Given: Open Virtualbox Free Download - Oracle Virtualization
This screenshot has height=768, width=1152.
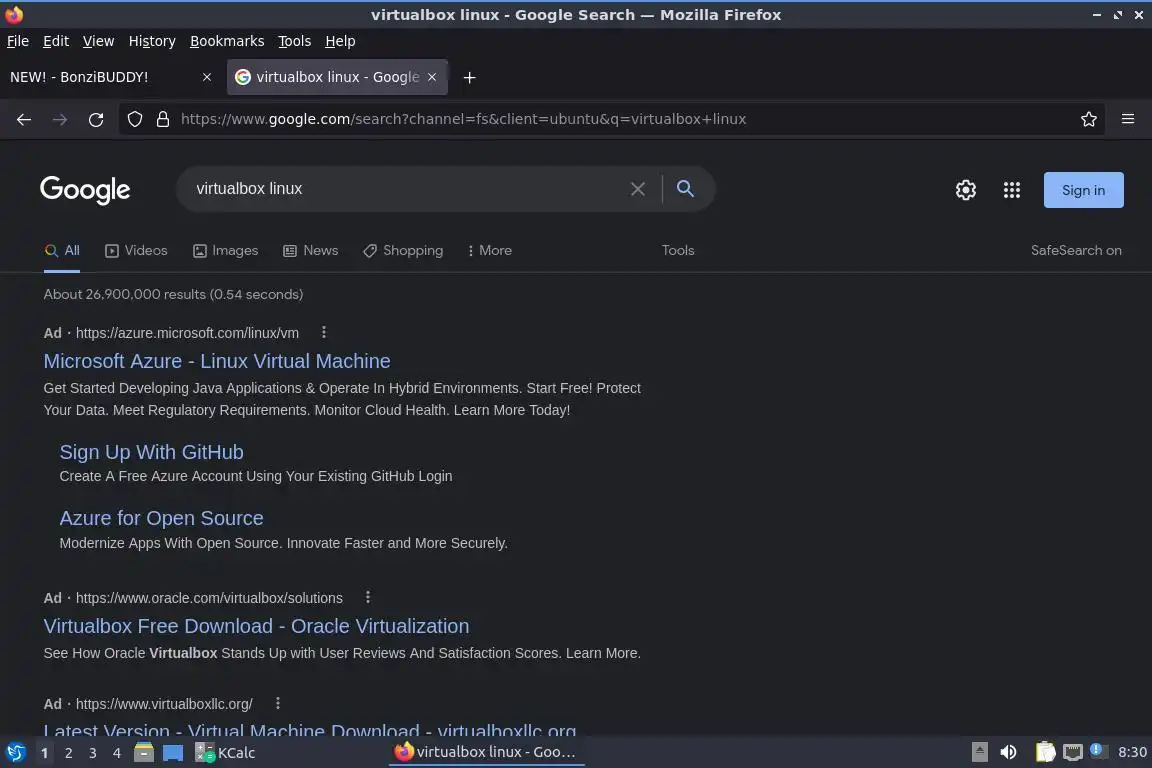Looking at the screenshot, I should (256, 626).
